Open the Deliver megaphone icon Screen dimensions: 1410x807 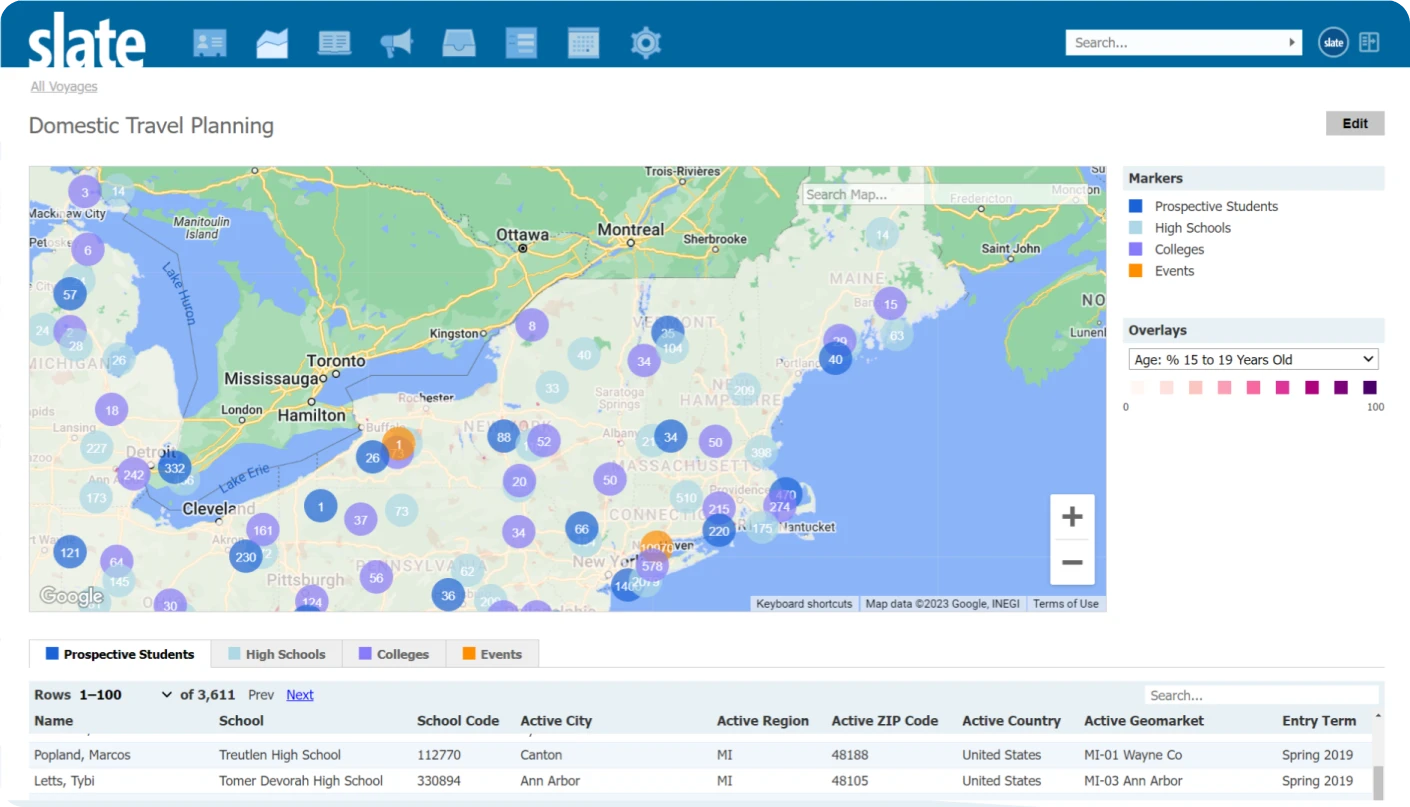pyautogui.click(x=396, y=43)
